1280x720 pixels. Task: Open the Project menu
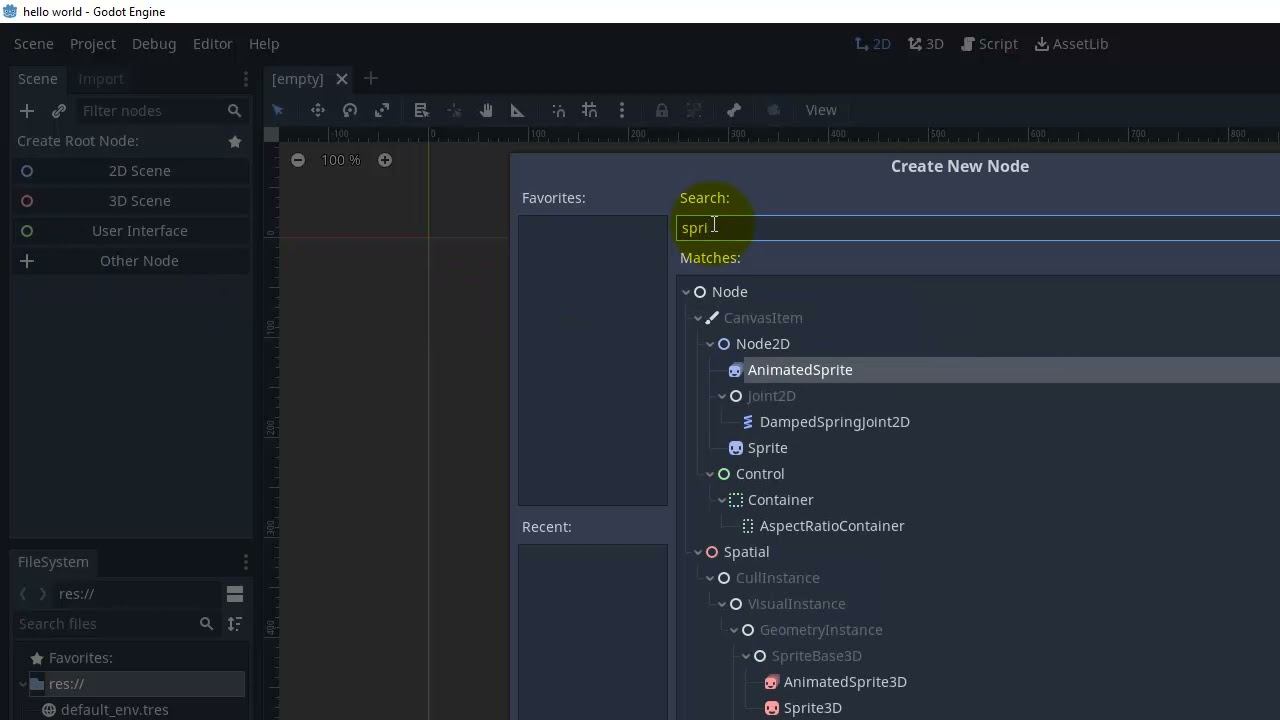tap(93, 44)
